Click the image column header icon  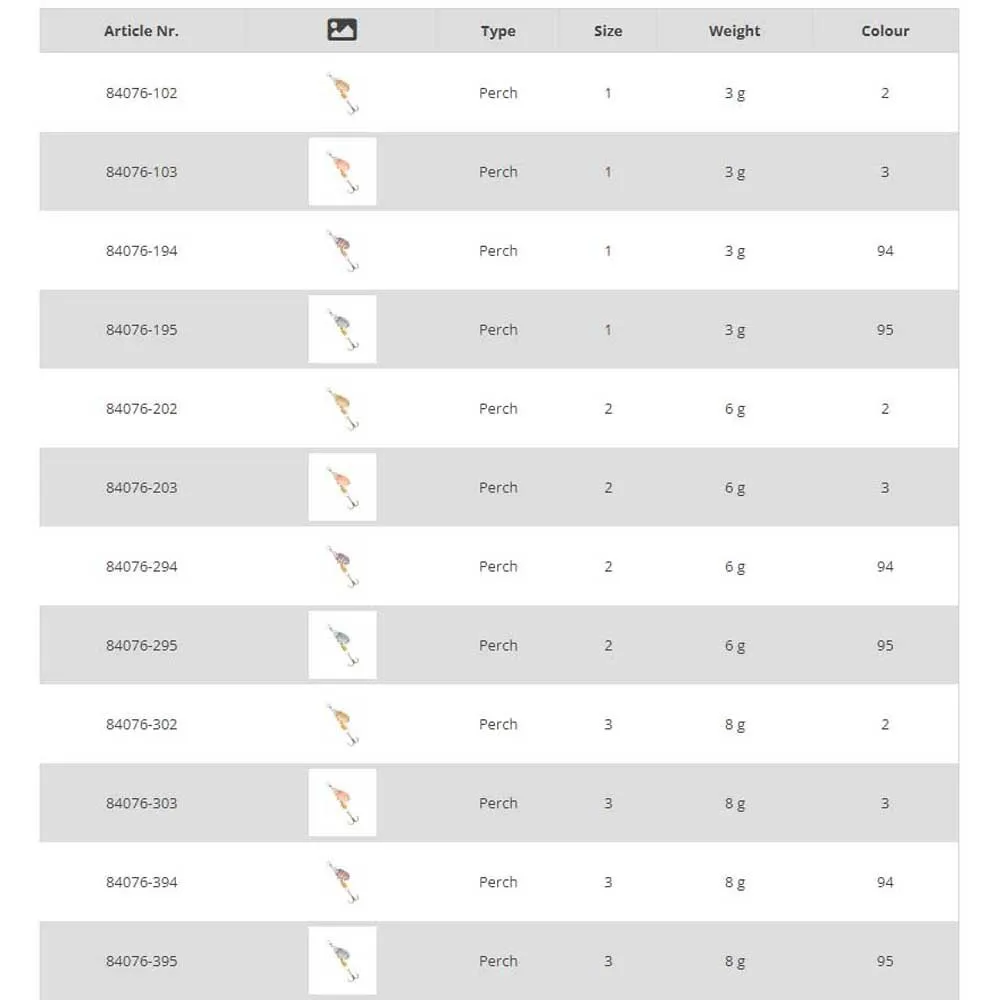[342, 31]
